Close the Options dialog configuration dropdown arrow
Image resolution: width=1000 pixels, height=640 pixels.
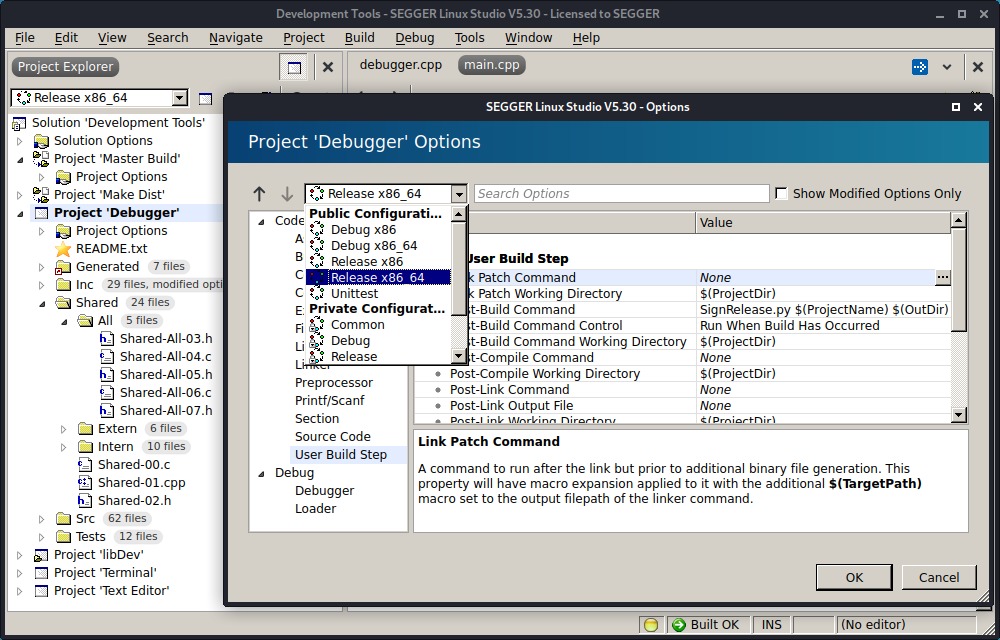point(459,194)
